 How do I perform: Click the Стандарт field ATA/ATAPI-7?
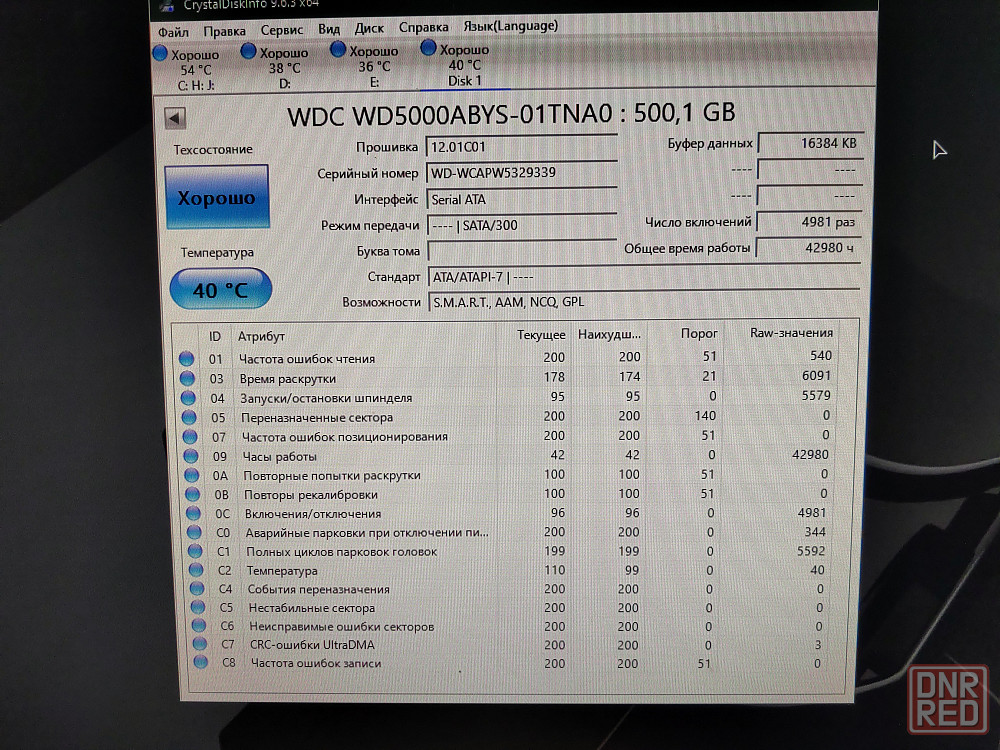click(x=644, y=277)
